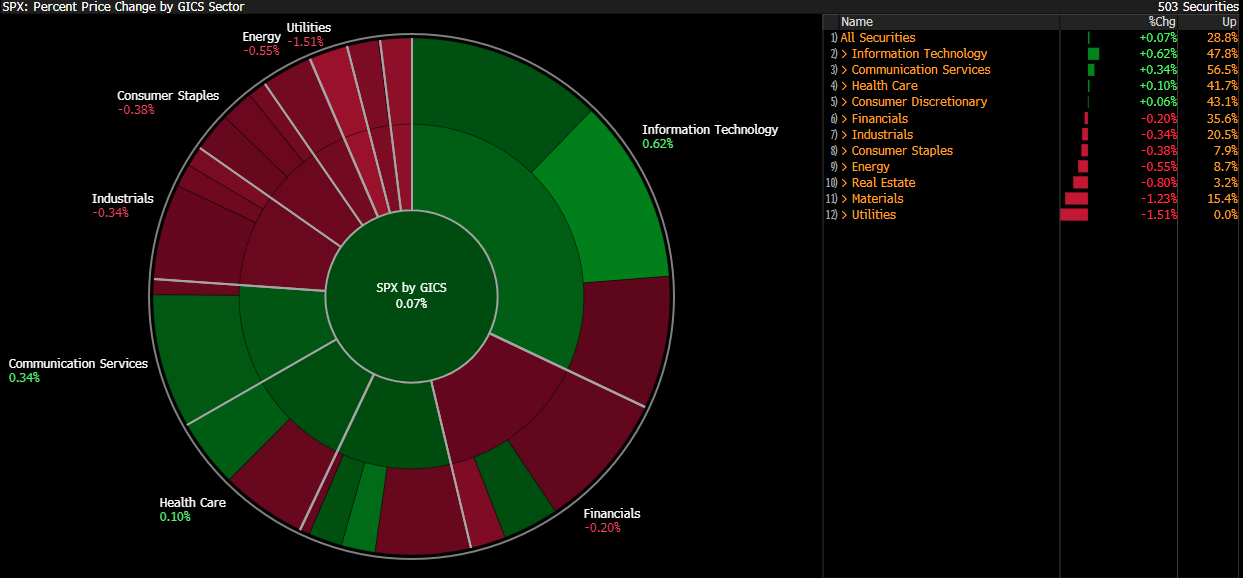Click the chart title 'SPX: Percent Price Change by GICS Sector'

point(123,7)
